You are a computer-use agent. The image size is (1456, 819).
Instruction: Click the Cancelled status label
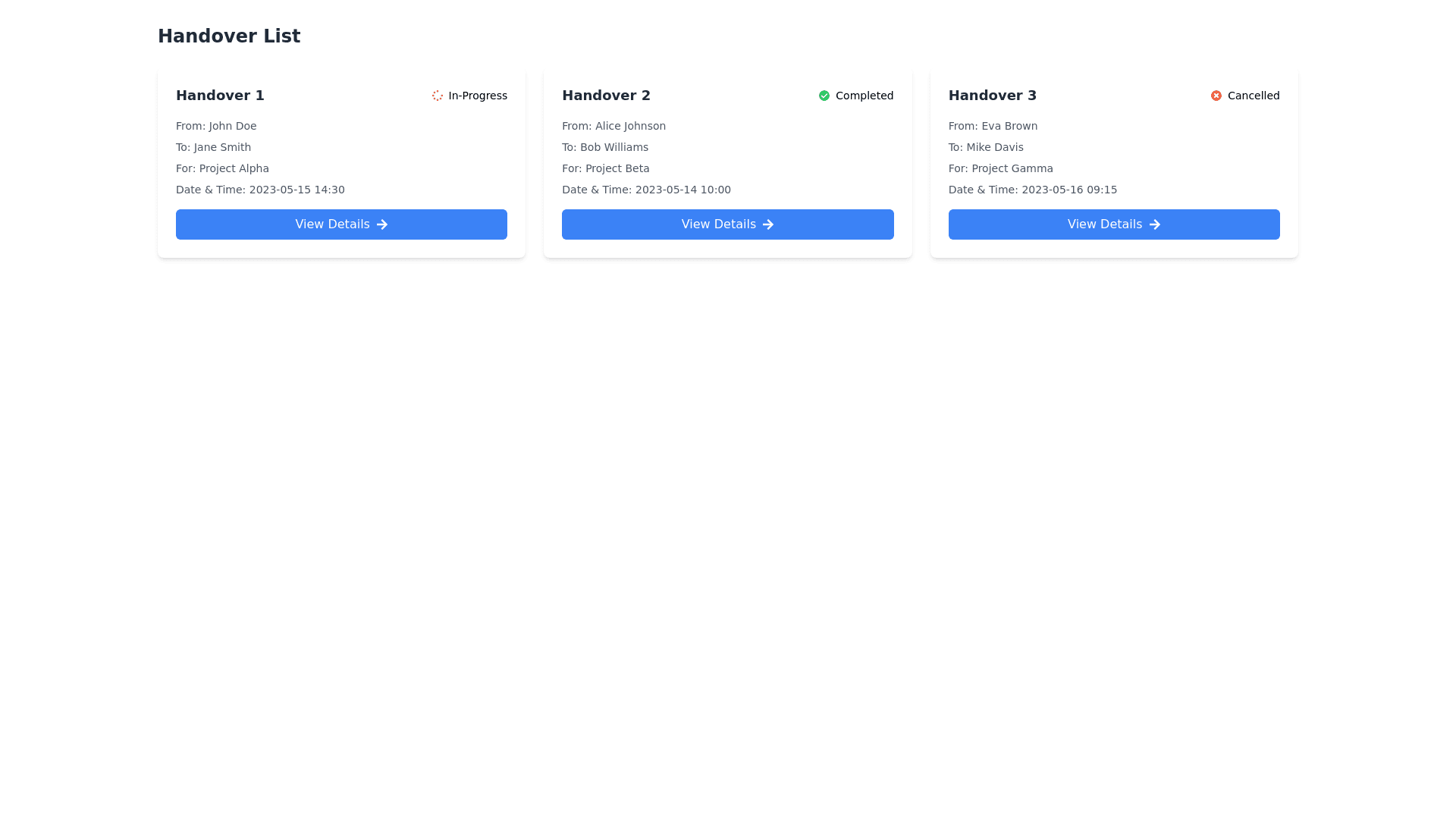[x=1253, y=96]
